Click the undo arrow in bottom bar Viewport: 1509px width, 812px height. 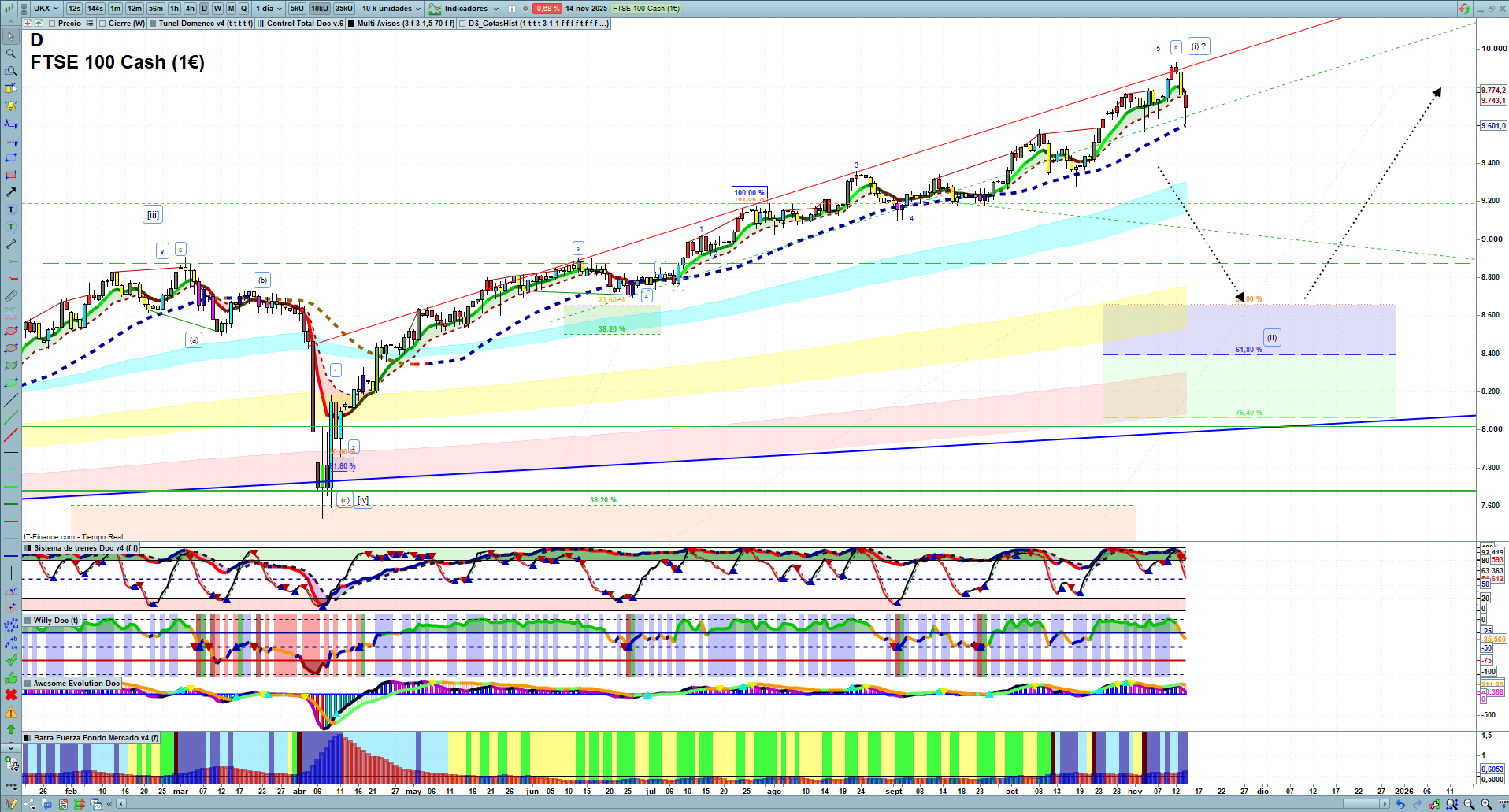pyautogui.click(x=1400, y=804)
